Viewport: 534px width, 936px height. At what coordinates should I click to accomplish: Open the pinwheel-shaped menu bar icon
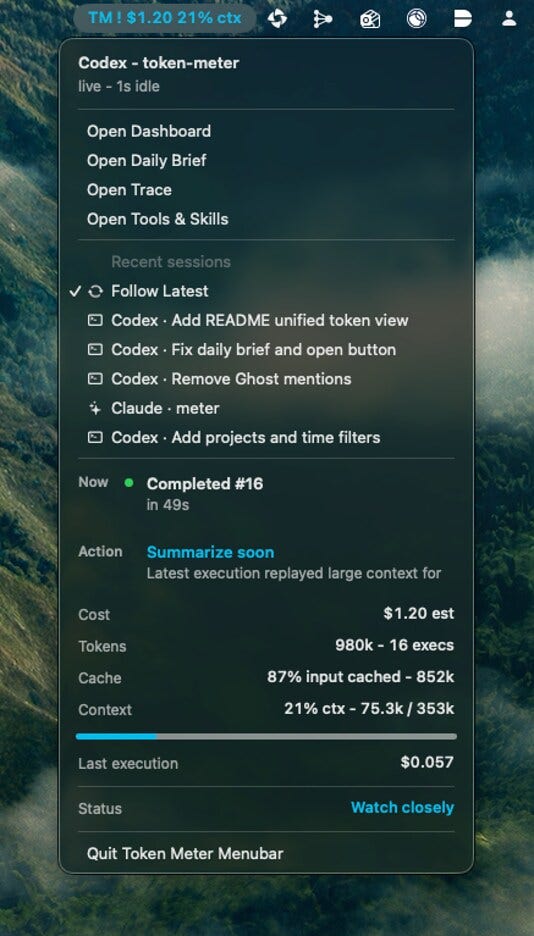pyautogui.click(x=277, y=19)
